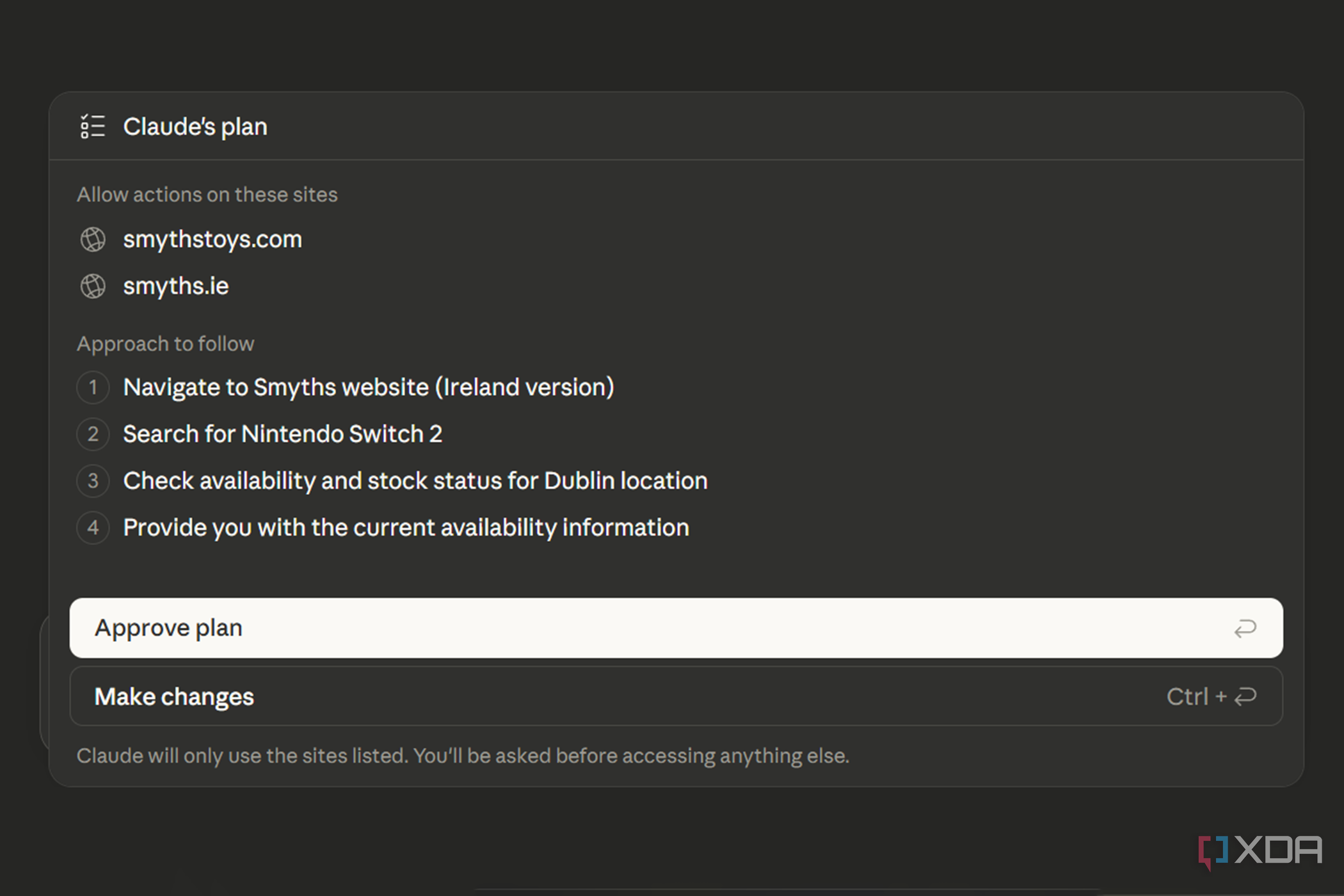
Task: Click the step 1 number badge
Action: 93,387
